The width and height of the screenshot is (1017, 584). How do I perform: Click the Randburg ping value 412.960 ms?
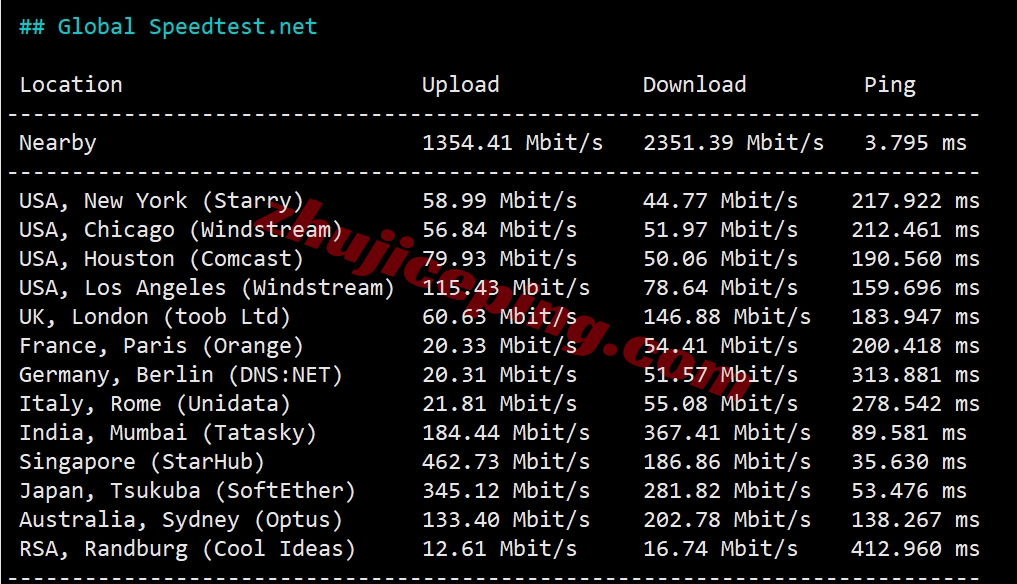(x=915, y=549)
